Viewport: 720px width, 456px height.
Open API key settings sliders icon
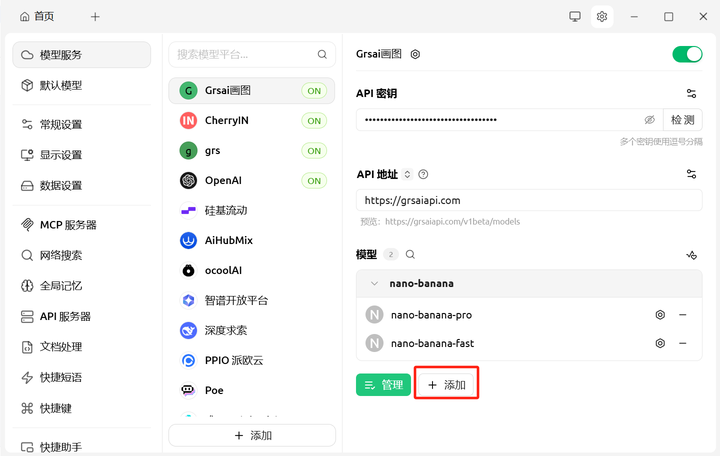coord(691,93)
